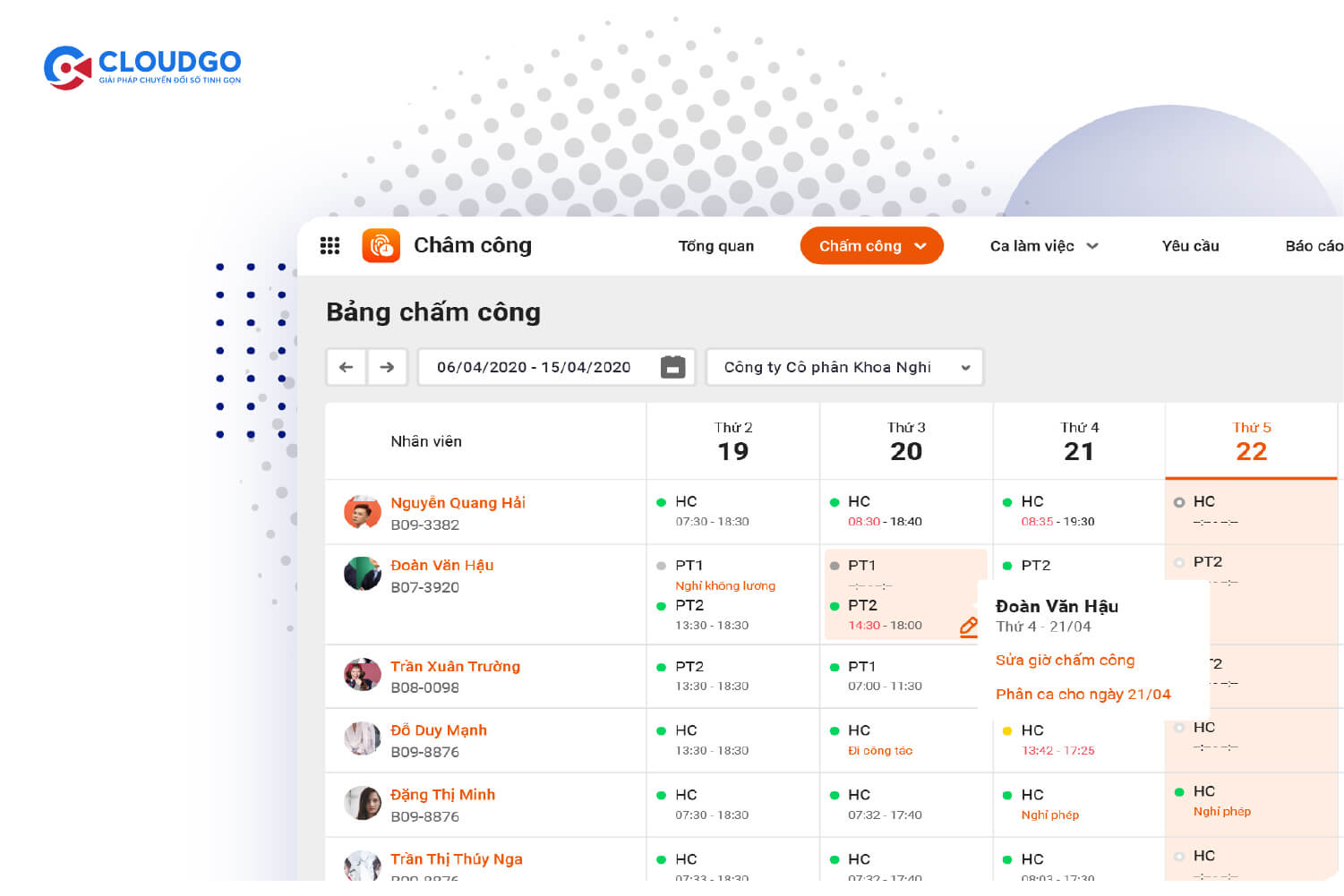The image size is (1344, 896).
Task: Click employee code B09-3382
Action: (x=424, y=525)
